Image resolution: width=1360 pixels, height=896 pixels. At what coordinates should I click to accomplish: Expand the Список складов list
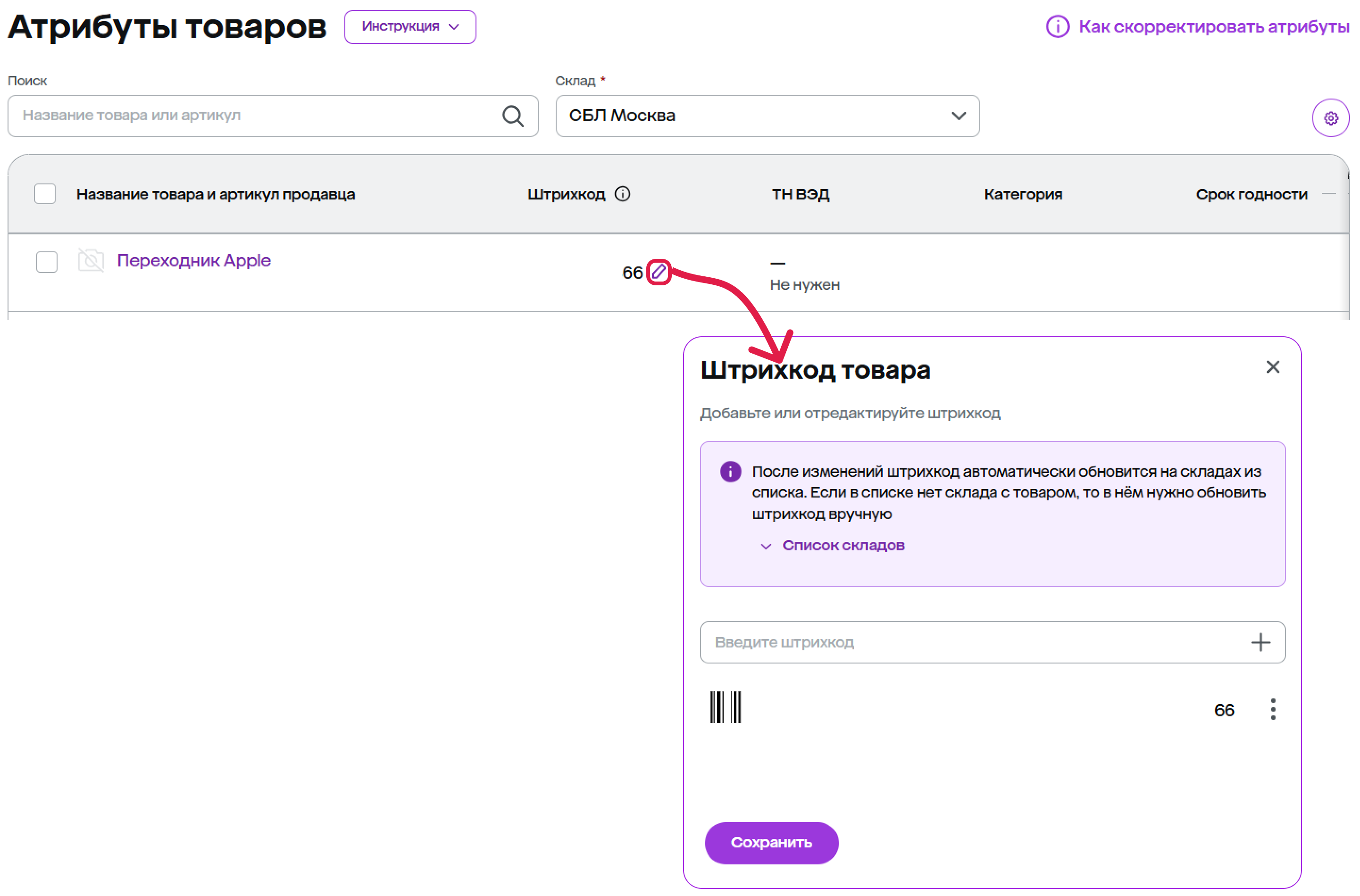tap(842, 545)
